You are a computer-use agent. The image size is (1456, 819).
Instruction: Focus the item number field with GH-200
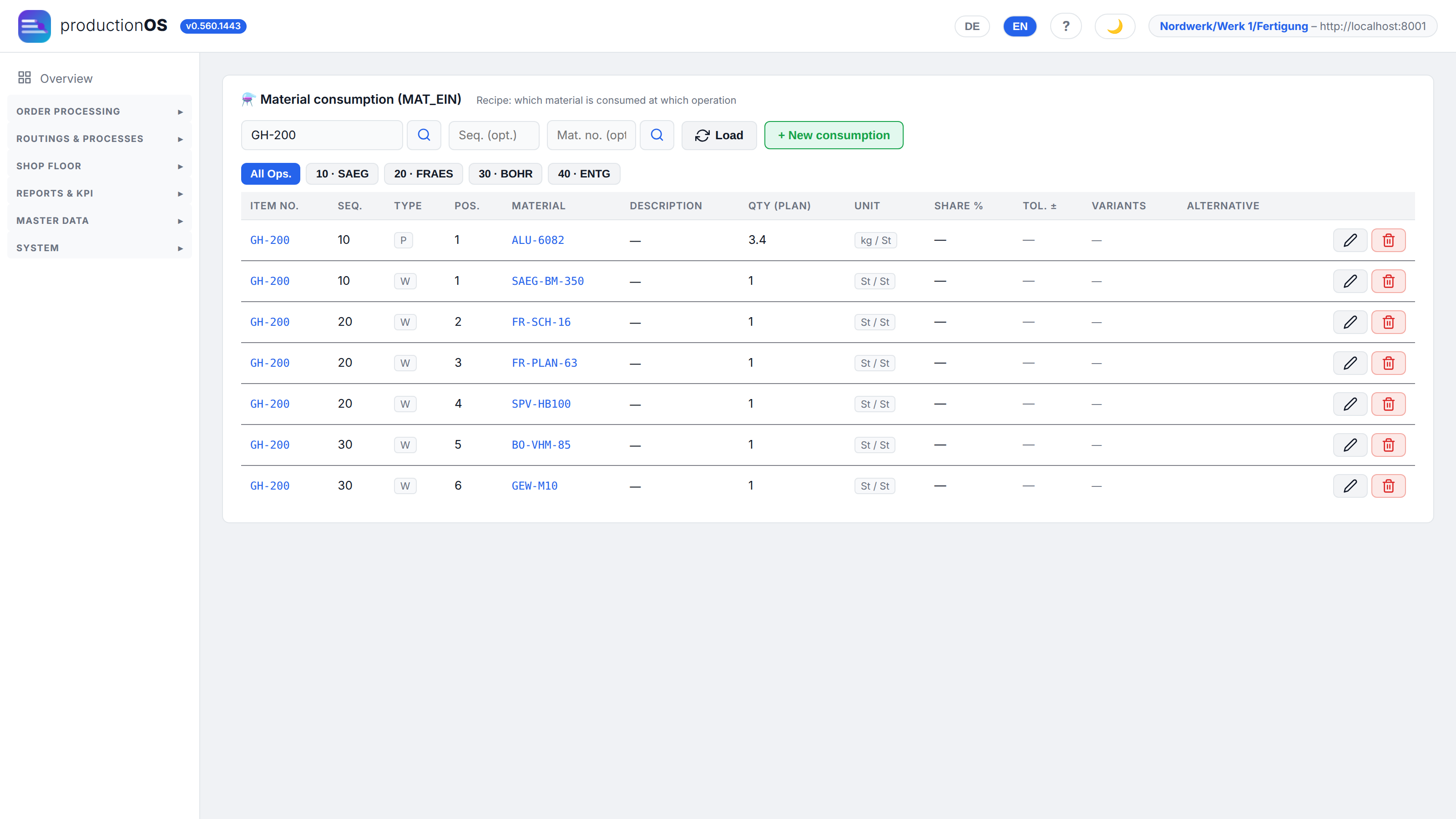pyautogui.click(x=322, y=135)
